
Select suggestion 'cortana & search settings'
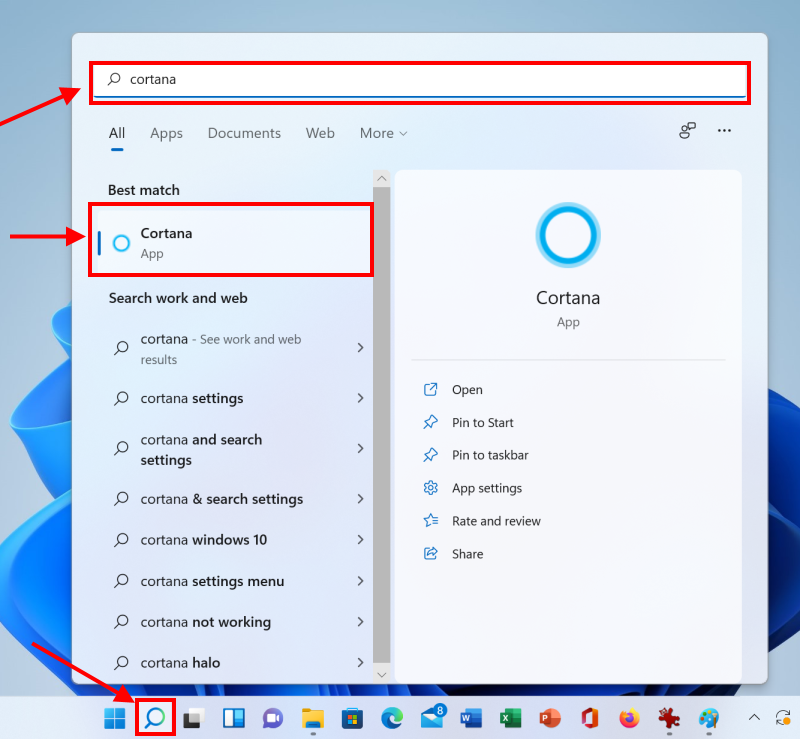[222, 499]
